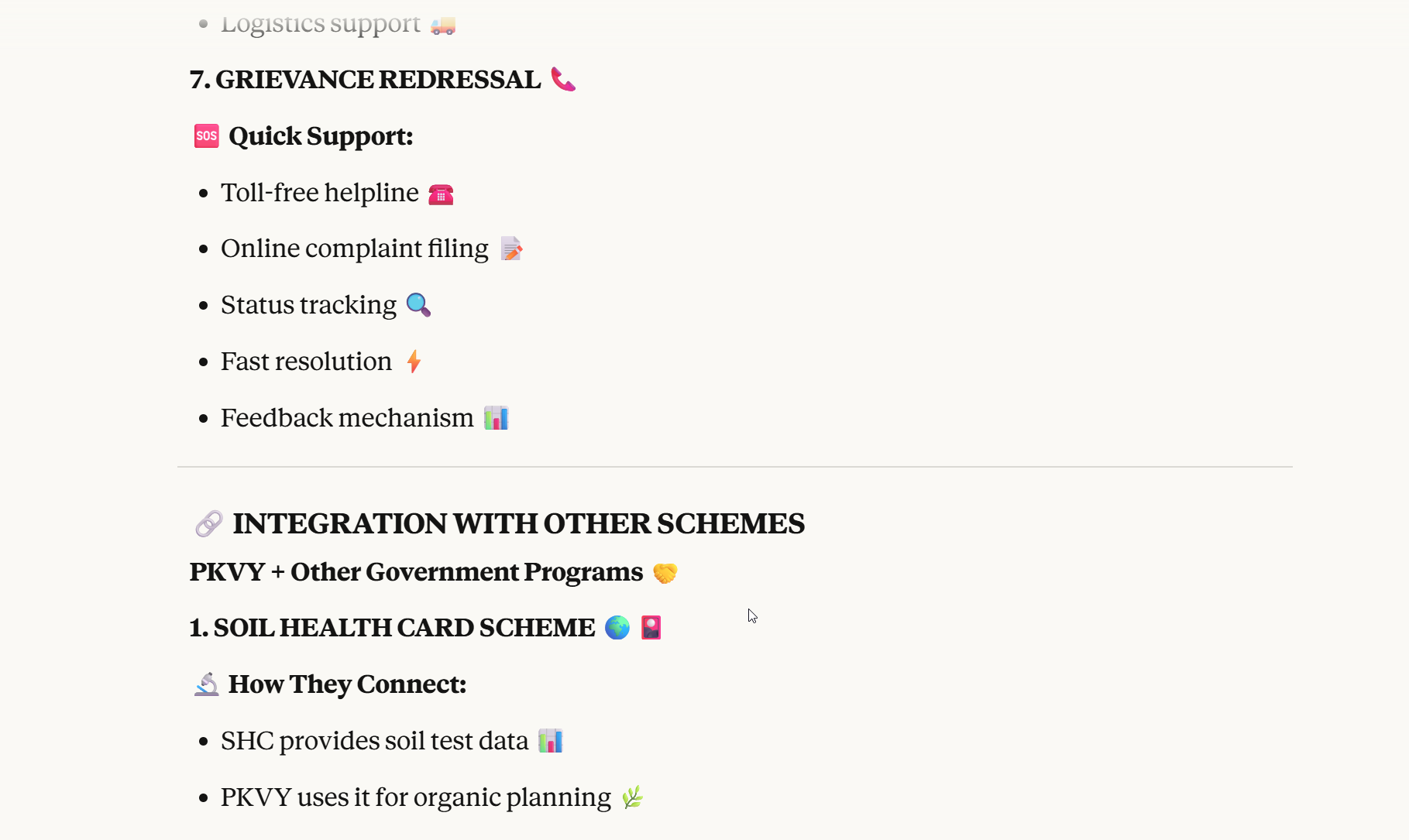Click the memo pencil emoji after Online complaint filing
Image resolution: width=1409 pixels, height=840 pixels.
(x=511, y=249)
